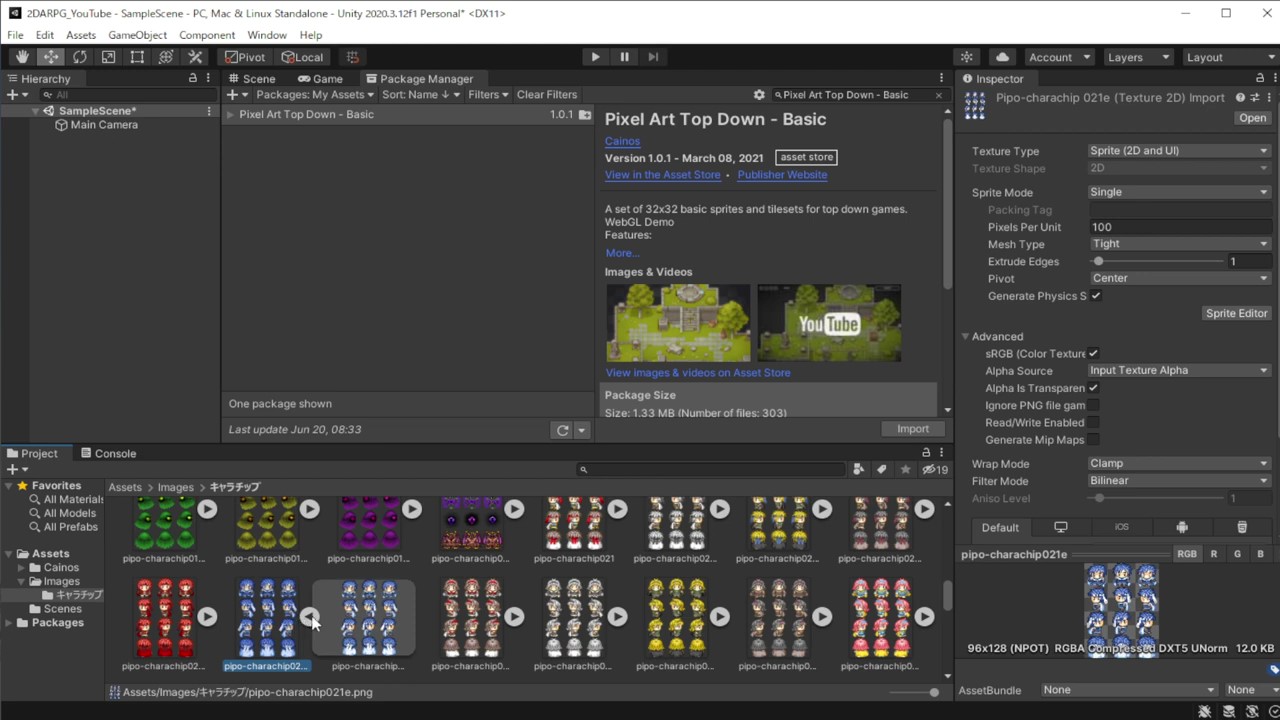Toggle Alpha Is Transparency checkbox
This screenshot has height=720, width=1280.
point(1093,388)
